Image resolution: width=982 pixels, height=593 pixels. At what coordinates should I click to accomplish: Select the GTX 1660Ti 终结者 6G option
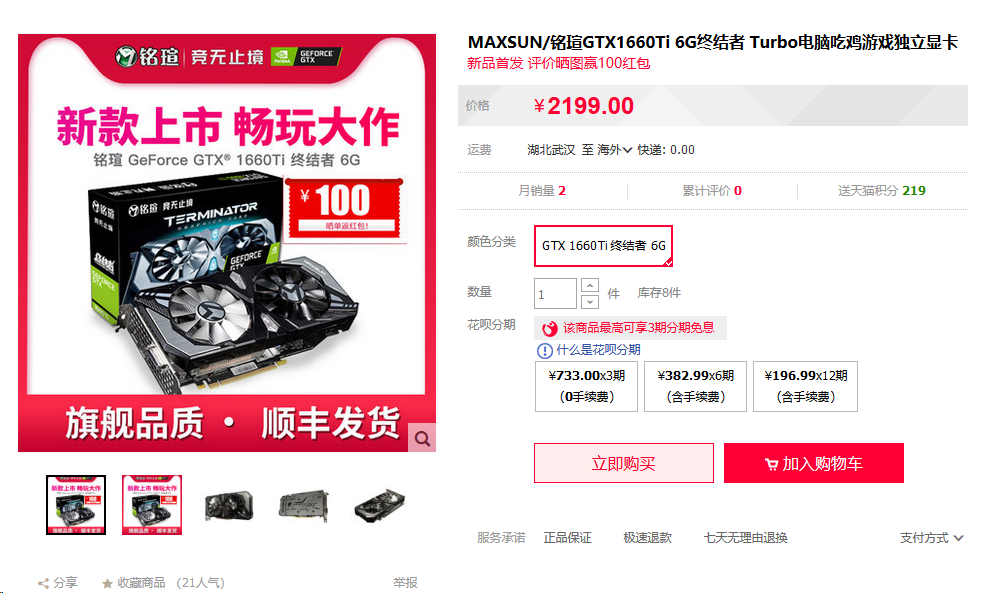tap(603, 245)
